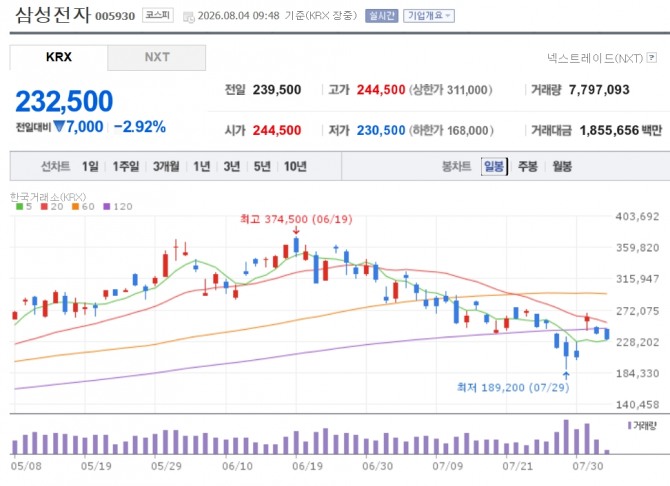
Task: Switch to the NXT tab
Action: (x=157, y=57)
